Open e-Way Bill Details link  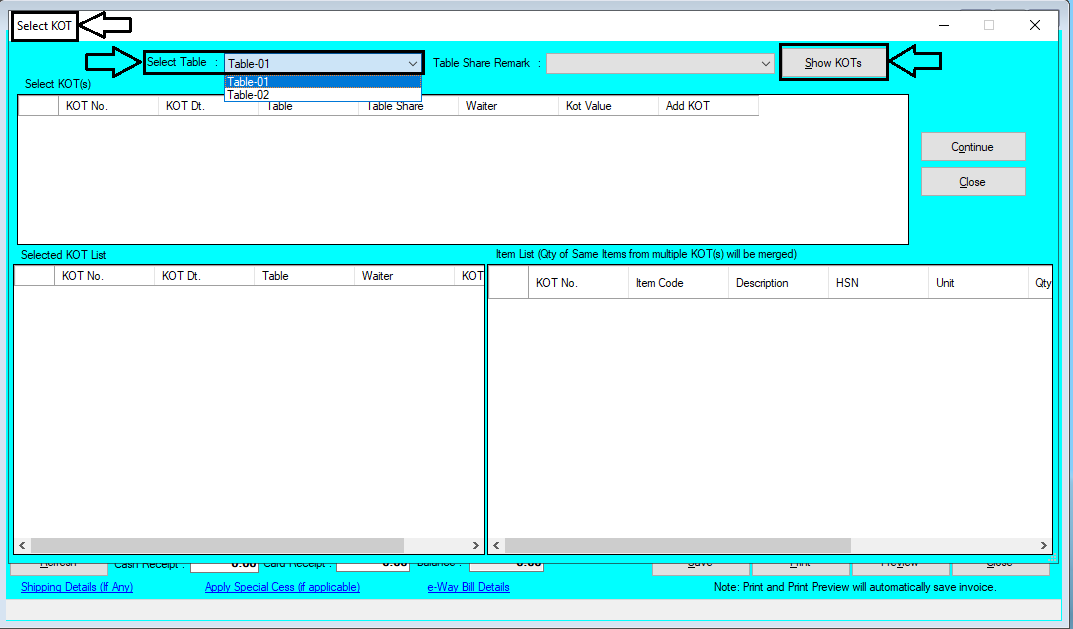pyautogui.click(x=467, y=587)
